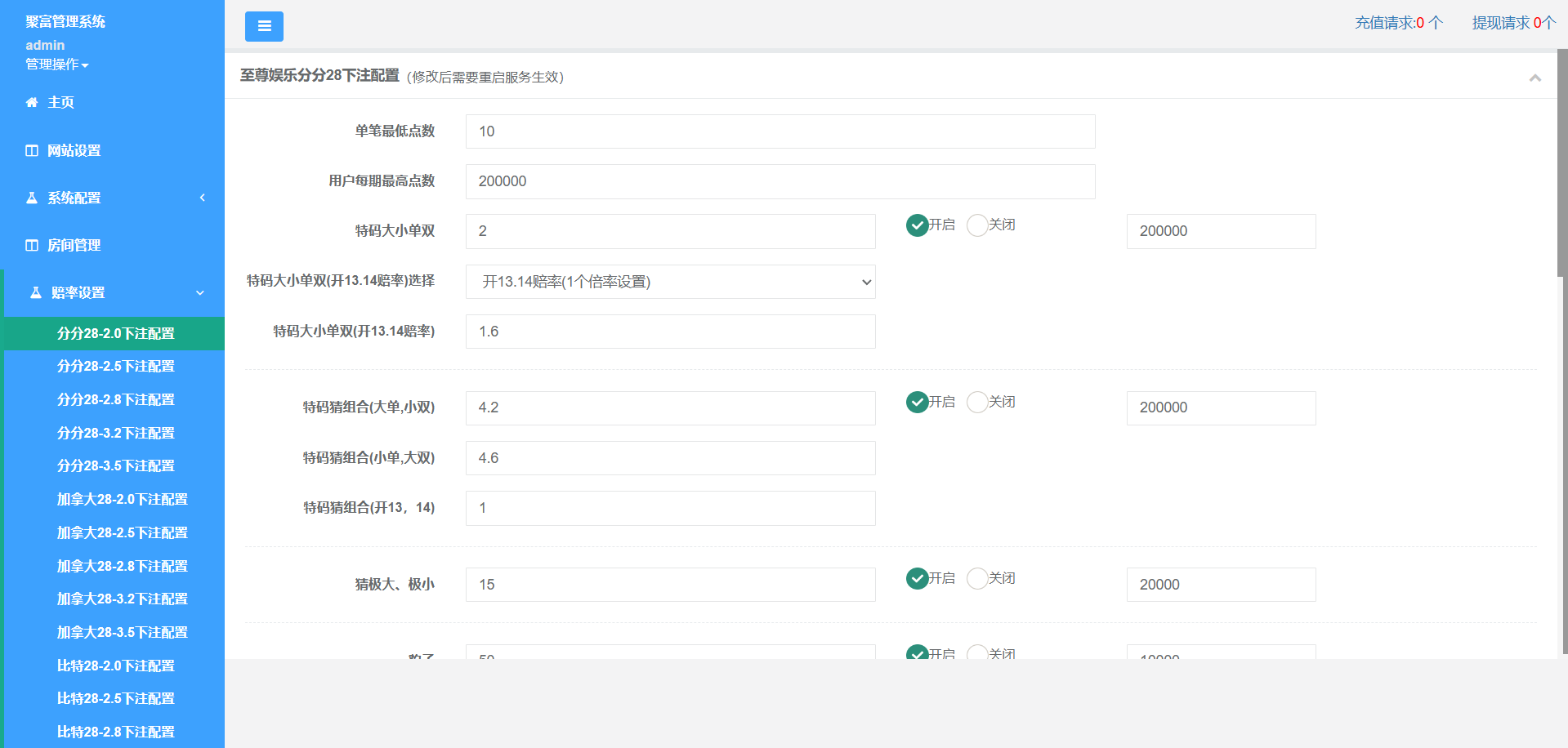Open the 管理操作 admin dropdown

pyautogui.click(x=56, y=65)
